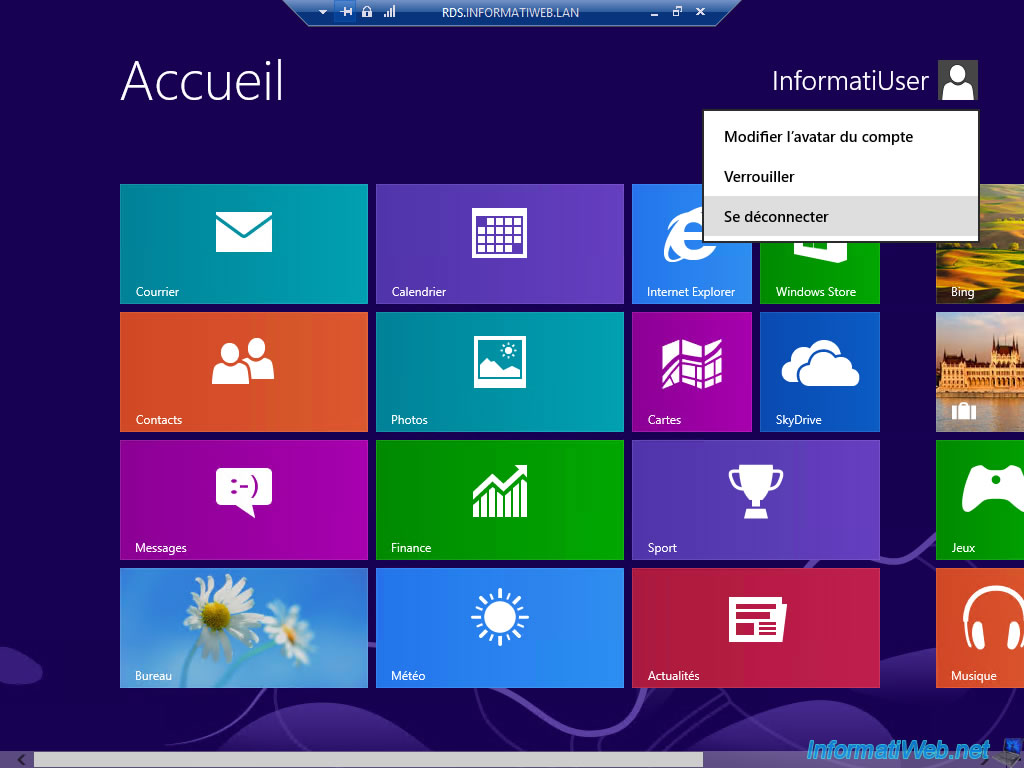The image size is (1024, 768).
Task: Toggle the connection bar pin
Action: 345,12
